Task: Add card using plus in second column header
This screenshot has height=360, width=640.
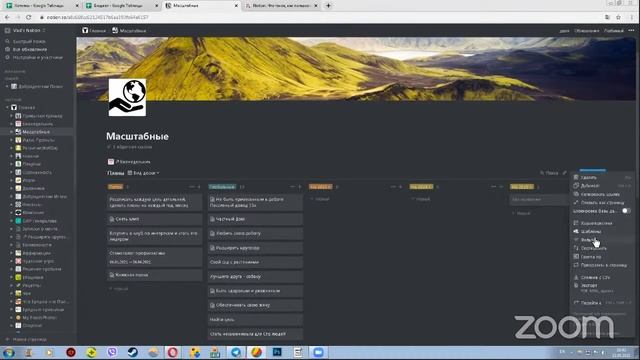Action: click(299, 187)
